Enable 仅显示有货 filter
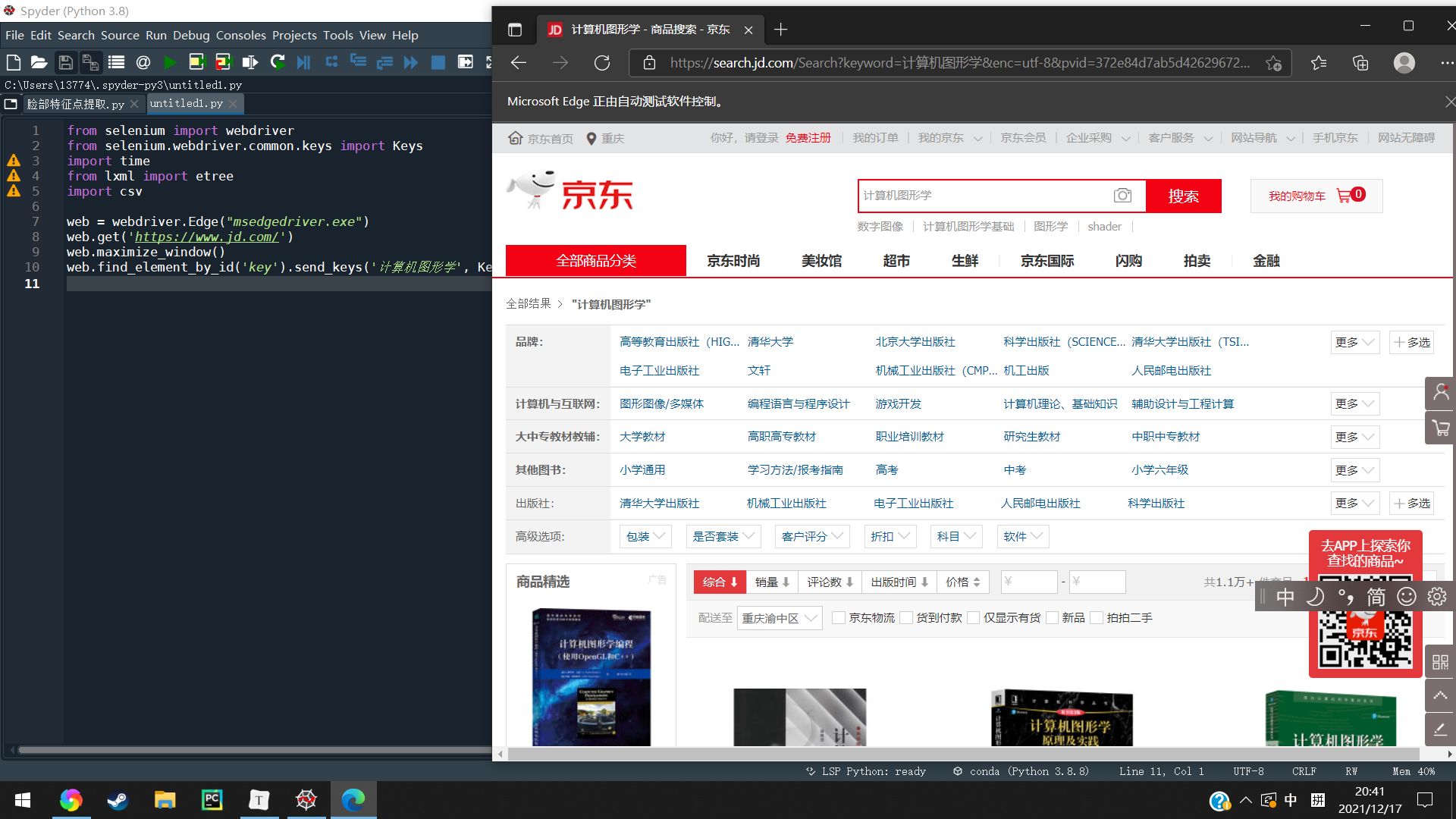The height and width of the screenshot is (819, 1456). 974,618
